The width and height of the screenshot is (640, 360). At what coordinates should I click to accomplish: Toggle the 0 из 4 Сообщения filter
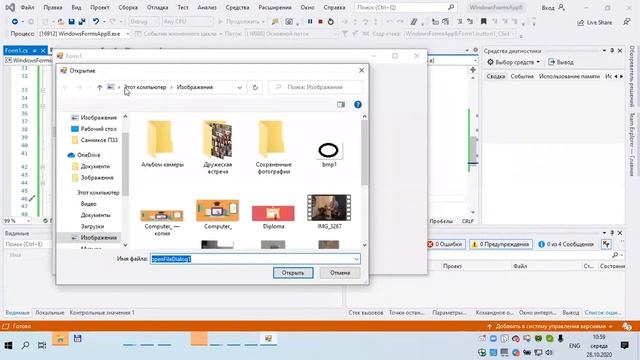click(x=566, y=244)
